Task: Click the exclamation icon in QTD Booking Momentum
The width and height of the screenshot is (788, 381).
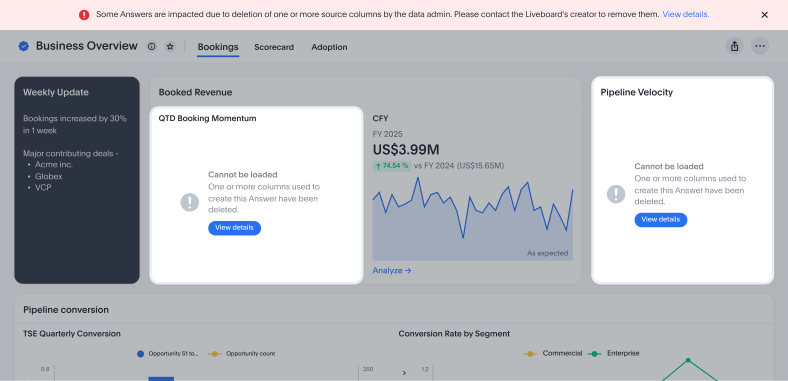Action: coord(189,202)
